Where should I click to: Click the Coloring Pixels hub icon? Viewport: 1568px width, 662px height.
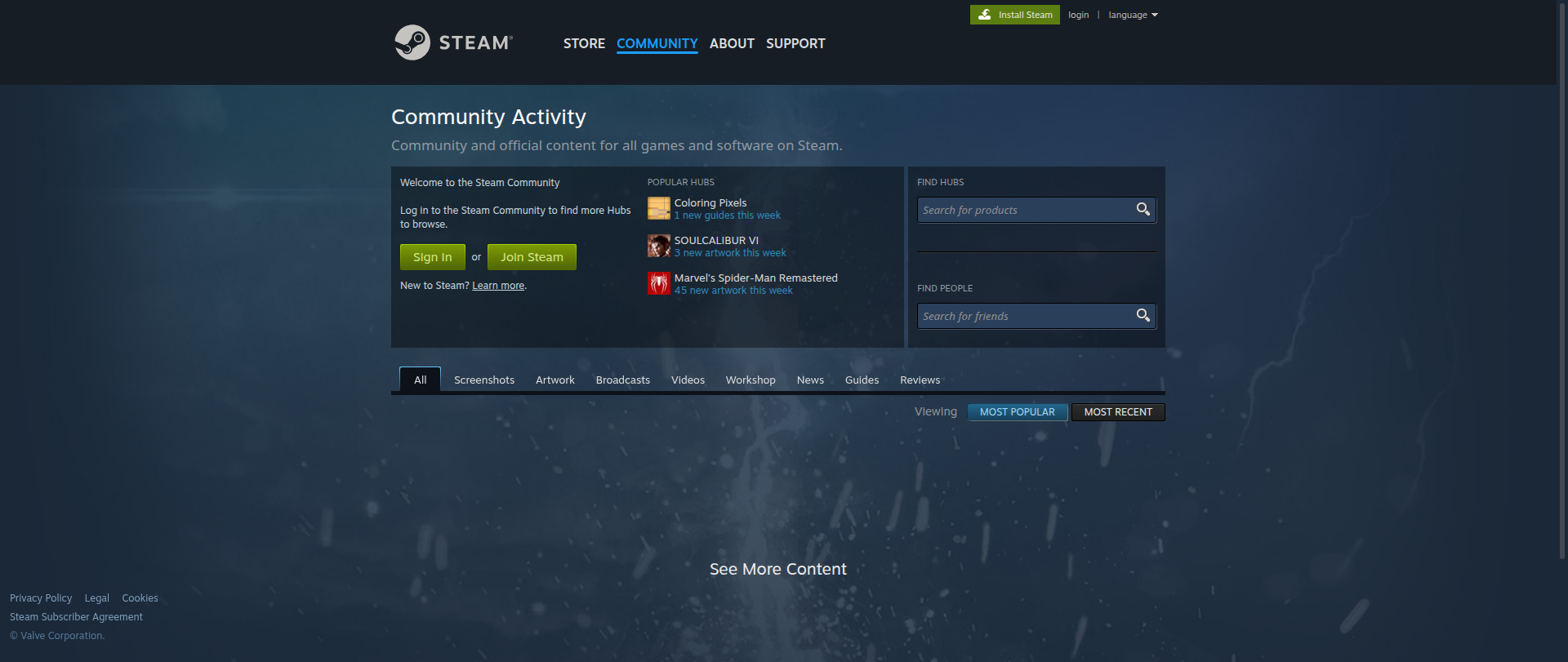pos(658,209)
